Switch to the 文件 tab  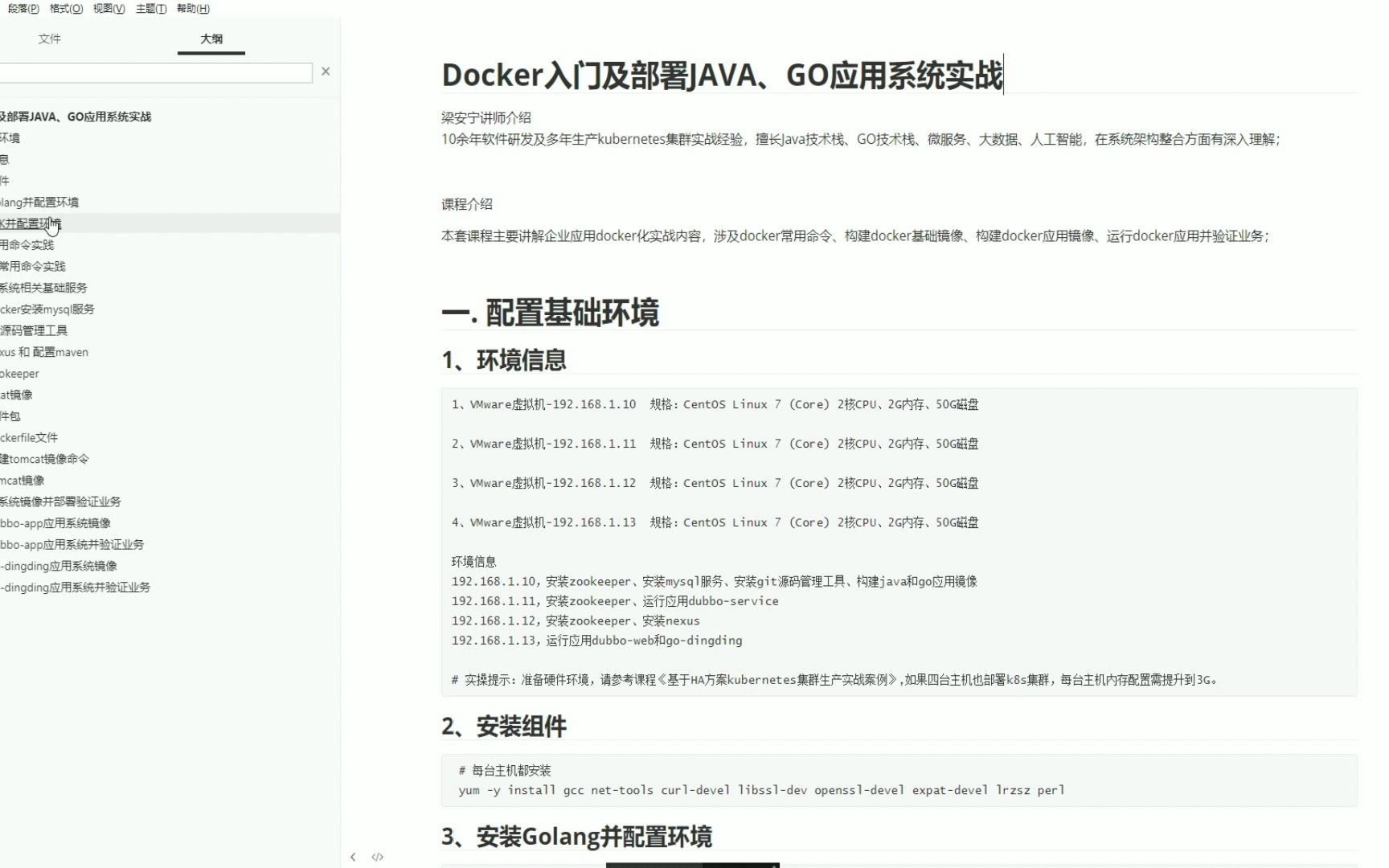click(50, 38)
